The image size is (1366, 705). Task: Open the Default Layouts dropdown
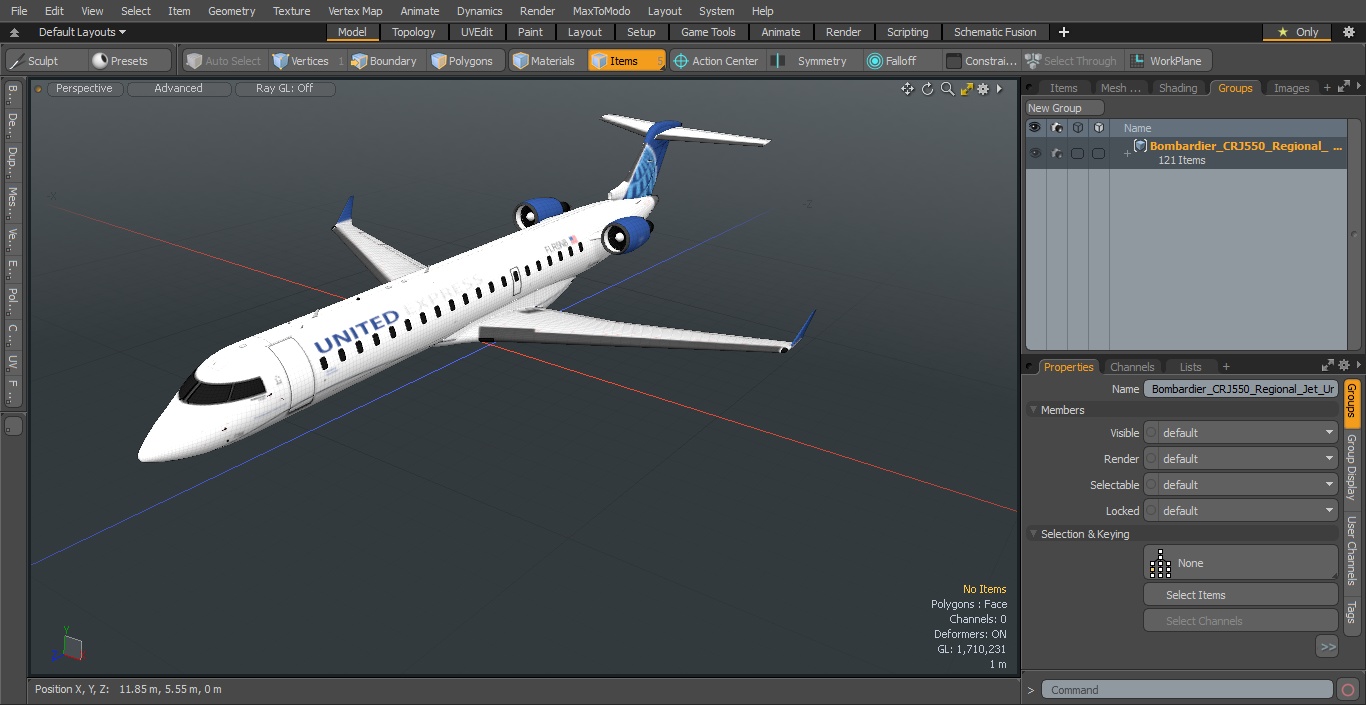point(82,32)
